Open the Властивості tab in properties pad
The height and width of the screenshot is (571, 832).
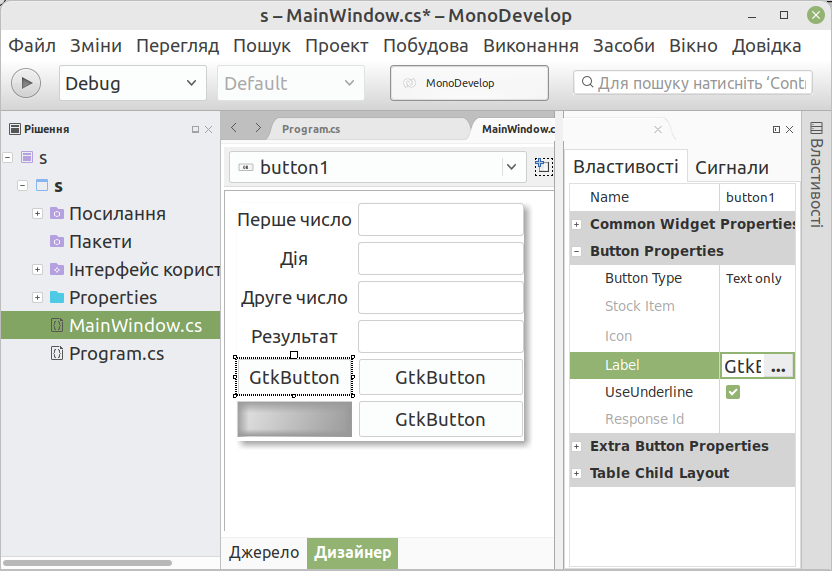tap(626, 167)
